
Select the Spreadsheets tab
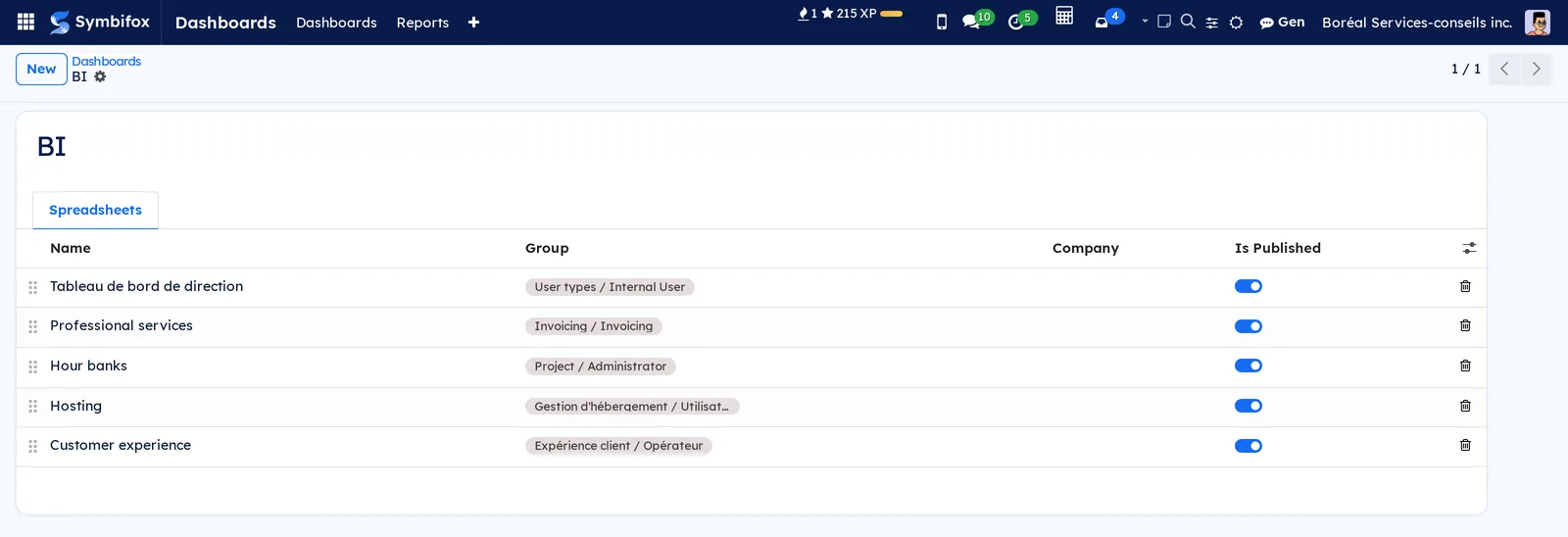[x=95, y=210]
